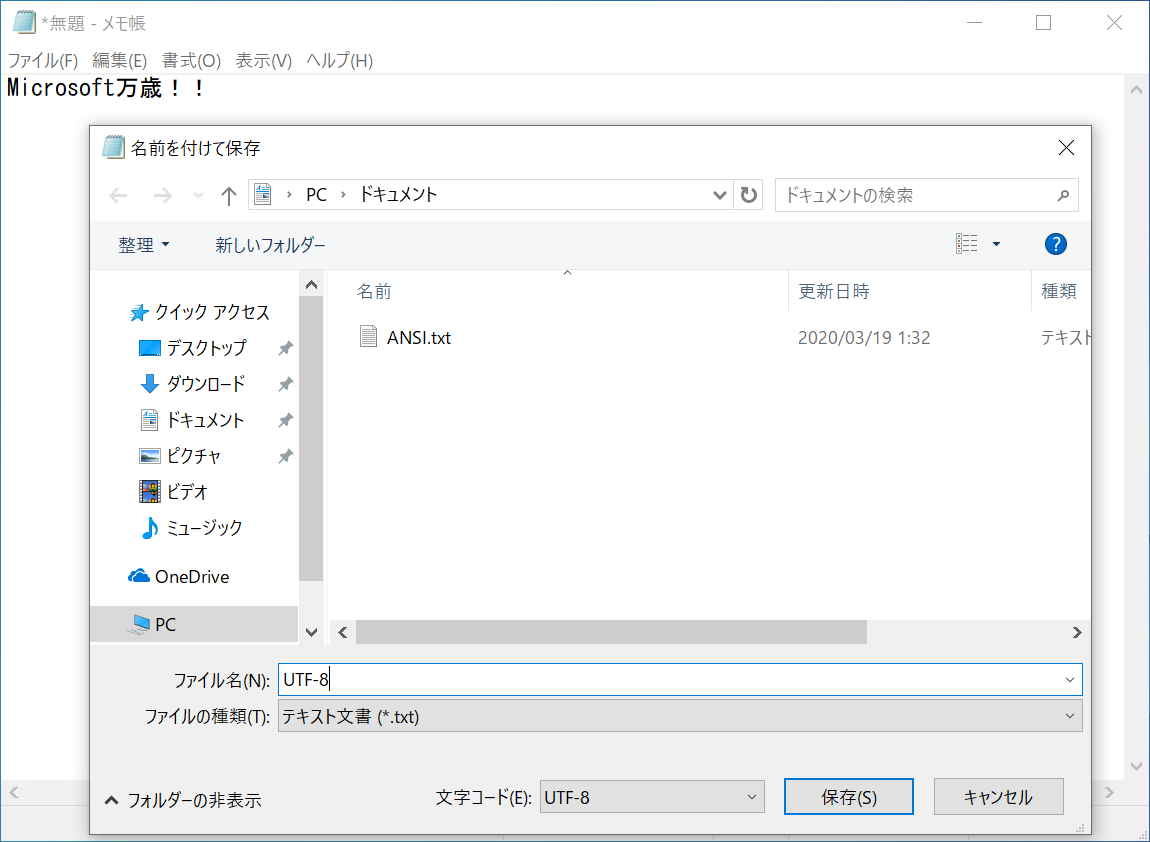Viewport: 1150px width, 842px height.
Task: Open recent locations dropdown arrow
Action: [x=198, y=195]
